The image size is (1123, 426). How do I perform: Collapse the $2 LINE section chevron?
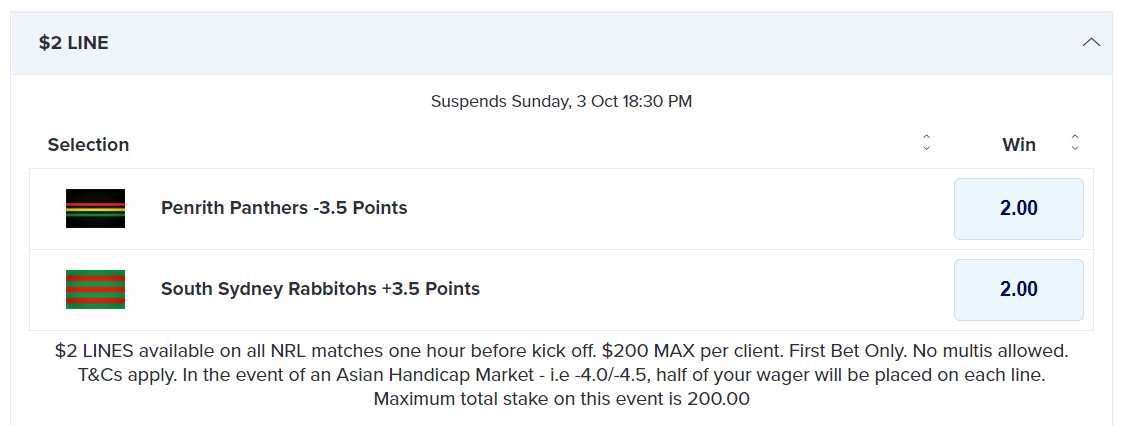(1091, 43)
